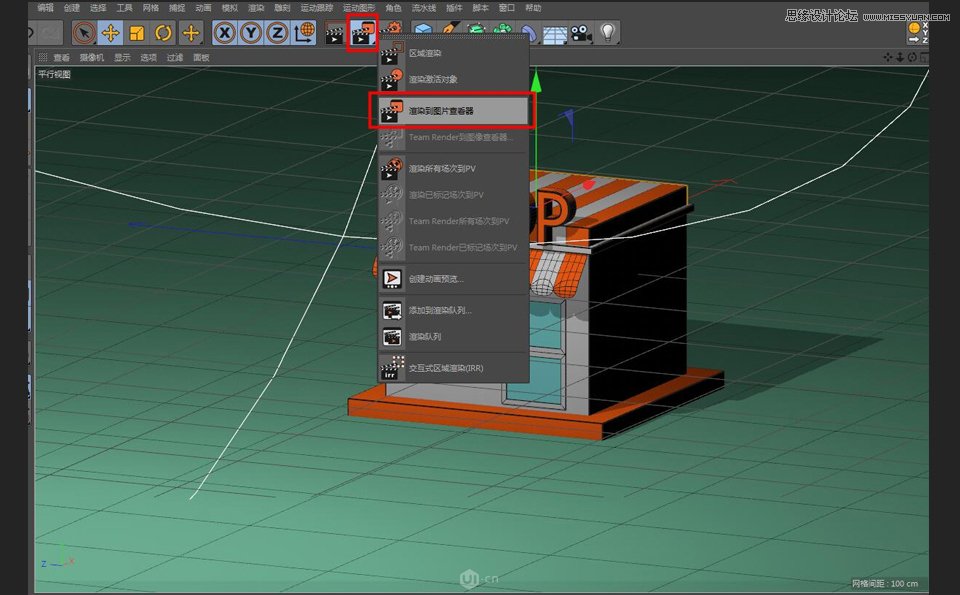Screen dimensions: 960x595
Task: Open the 显示 viewport dropdown
Action: tap(122, 57)
